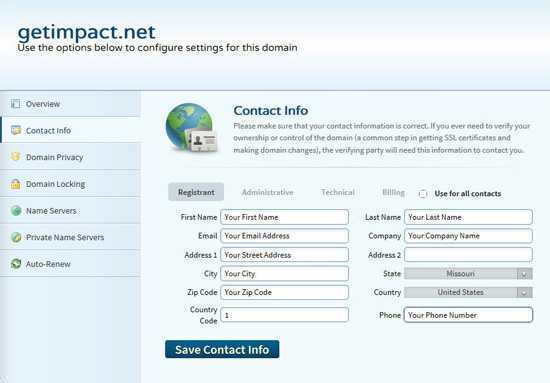Switch to the Administrative tab
The image size is (550, 383).
(x=268, y=192)
